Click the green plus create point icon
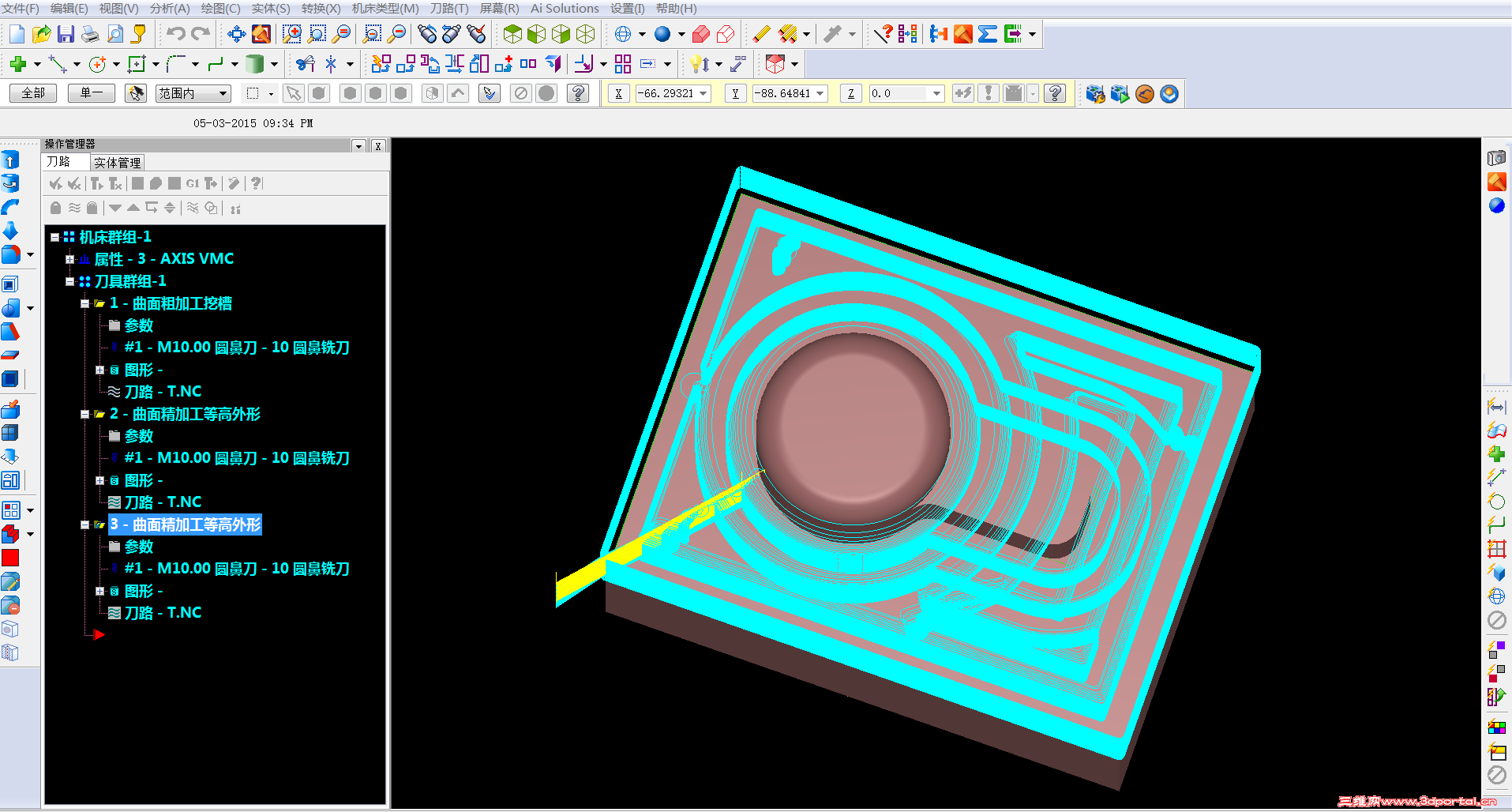Image resolution: width=1512 pixels, height=812 pixels. click(x=18, y=64)
